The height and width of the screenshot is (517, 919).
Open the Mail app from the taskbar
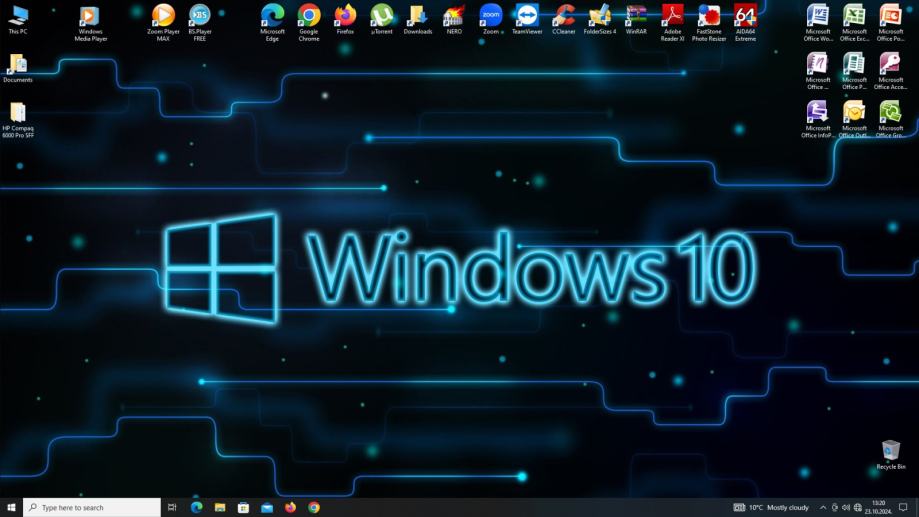(267, 508)
